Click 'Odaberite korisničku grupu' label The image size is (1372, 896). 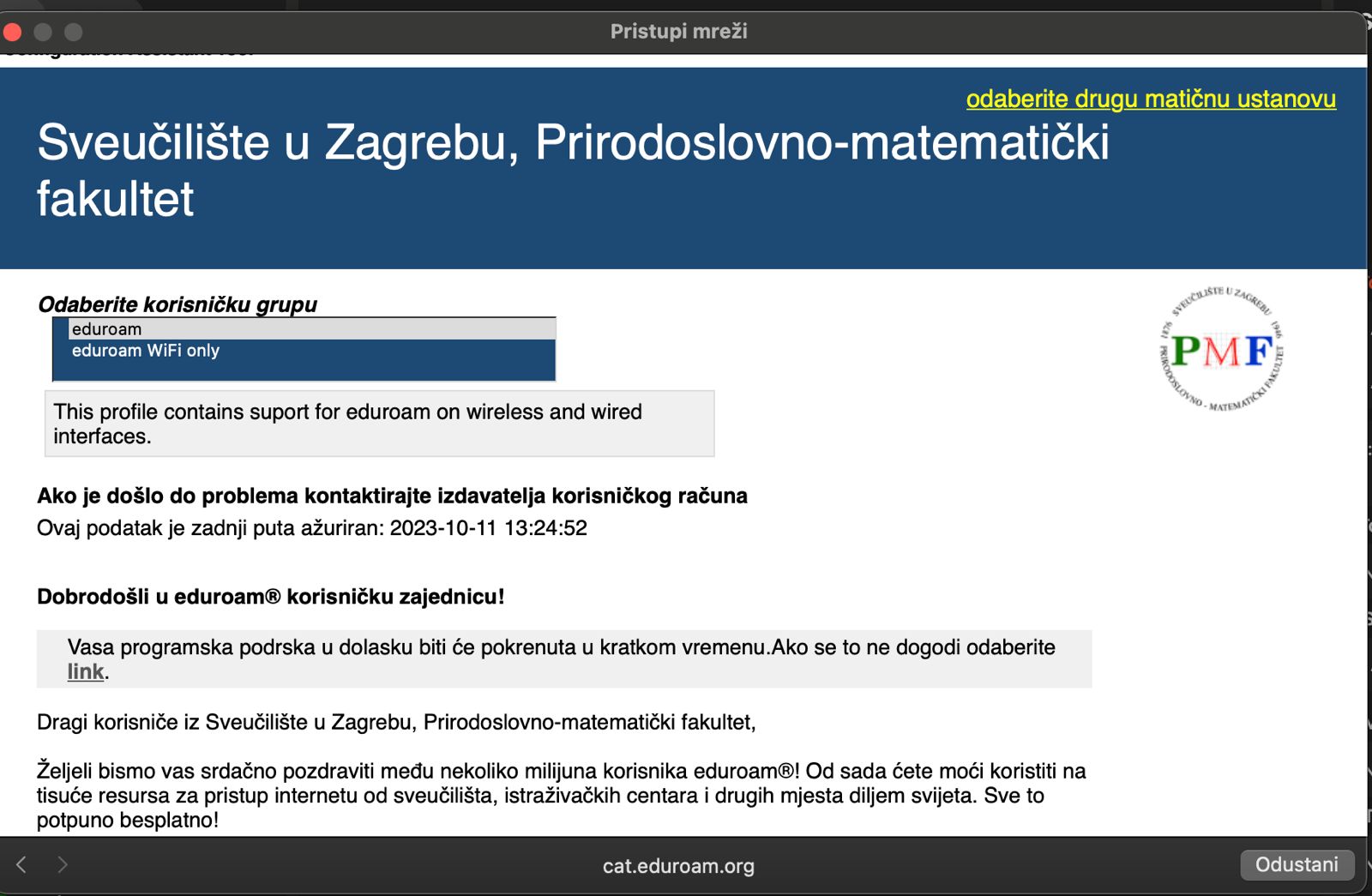pyautogui.click(x=178, y=304)
